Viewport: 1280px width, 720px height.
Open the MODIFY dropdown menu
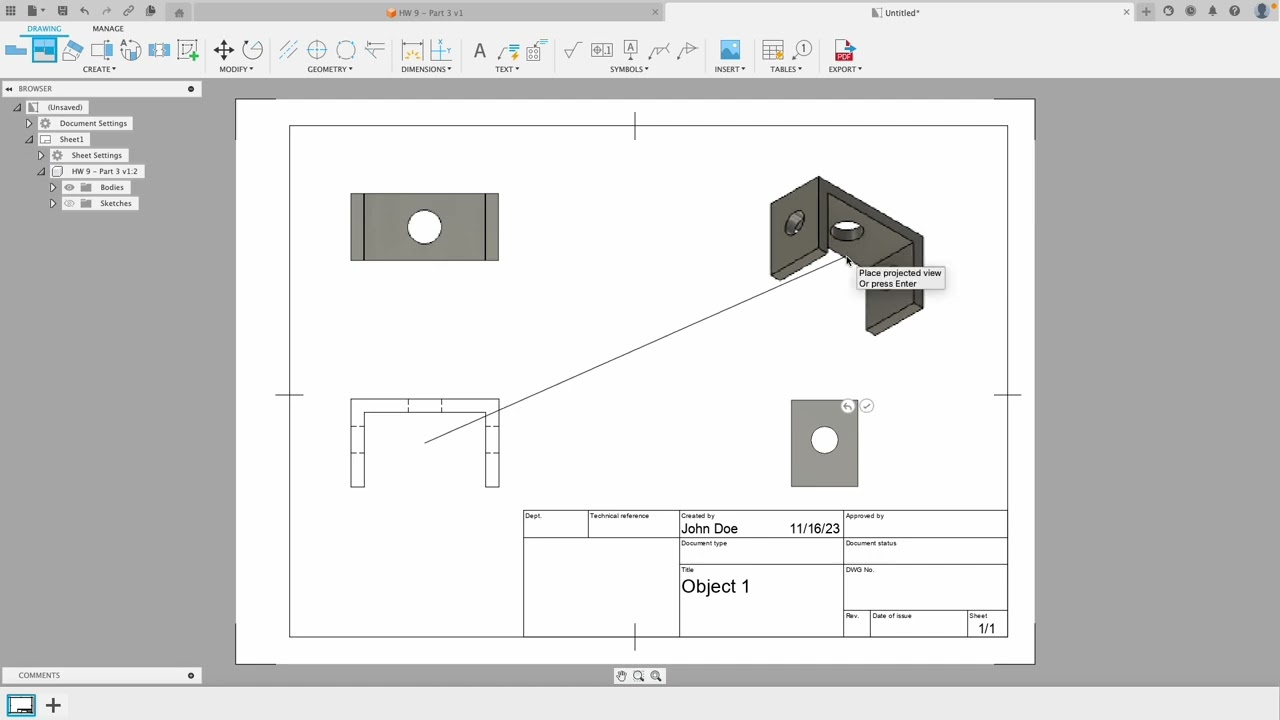236,69
